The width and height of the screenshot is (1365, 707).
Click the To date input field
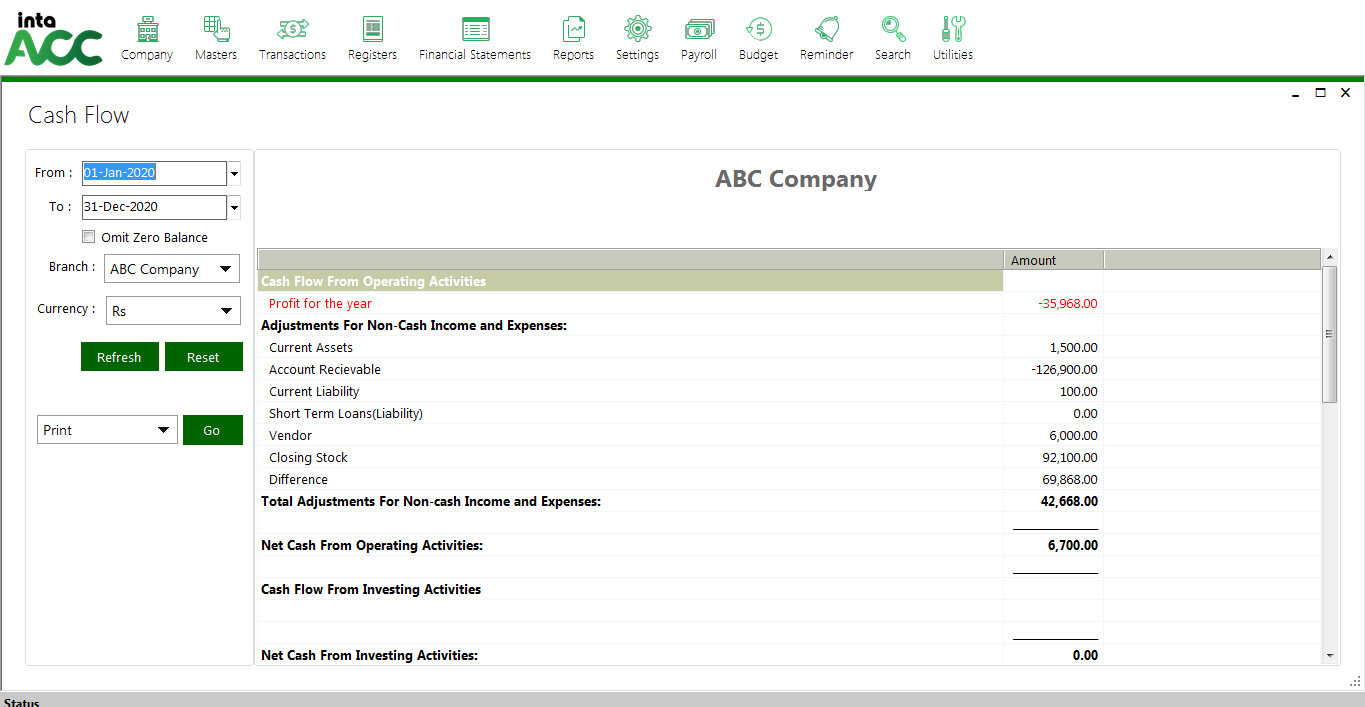(154, 207)
